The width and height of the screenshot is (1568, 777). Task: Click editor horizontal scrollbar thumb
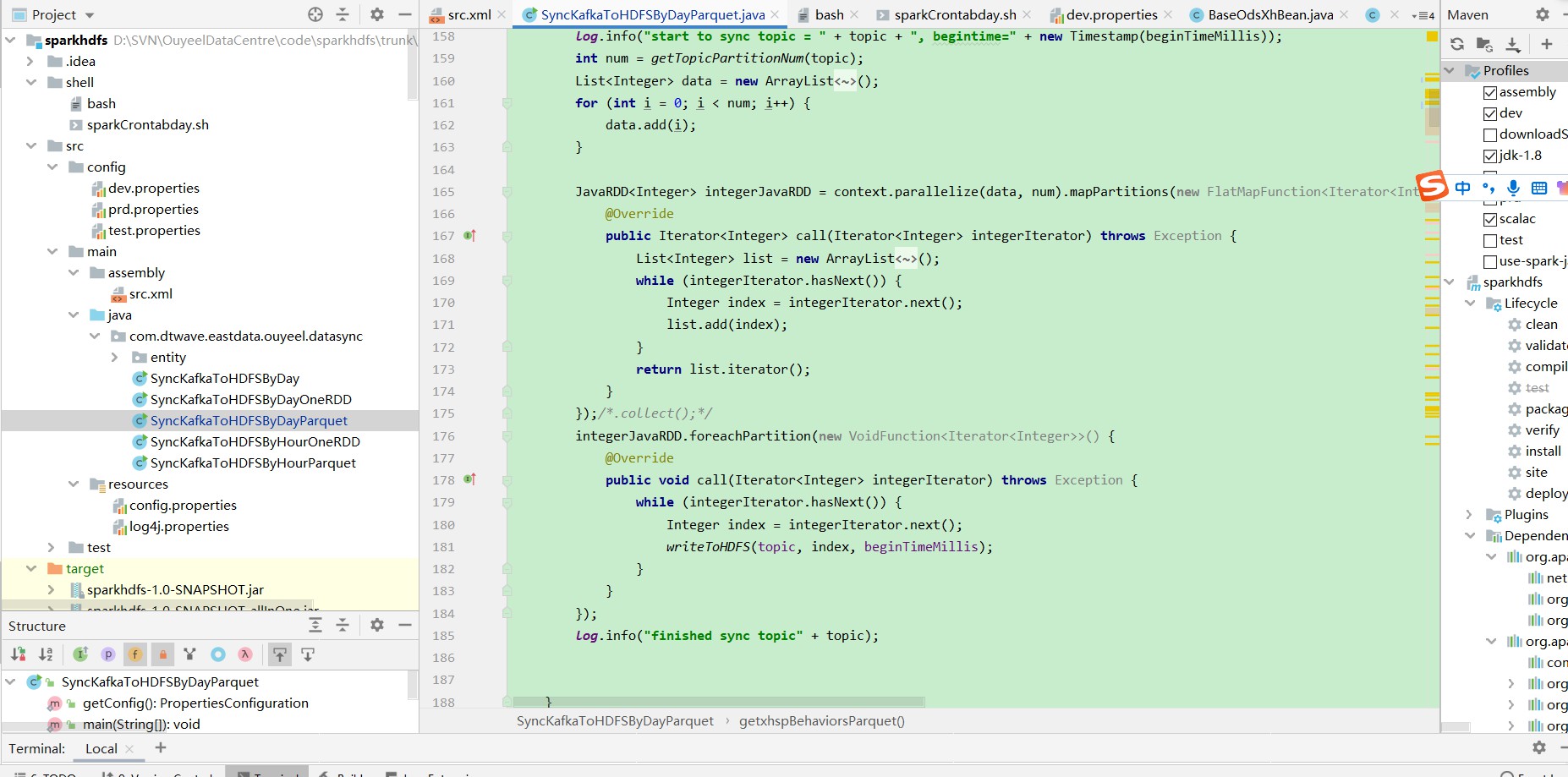[719, 702]
